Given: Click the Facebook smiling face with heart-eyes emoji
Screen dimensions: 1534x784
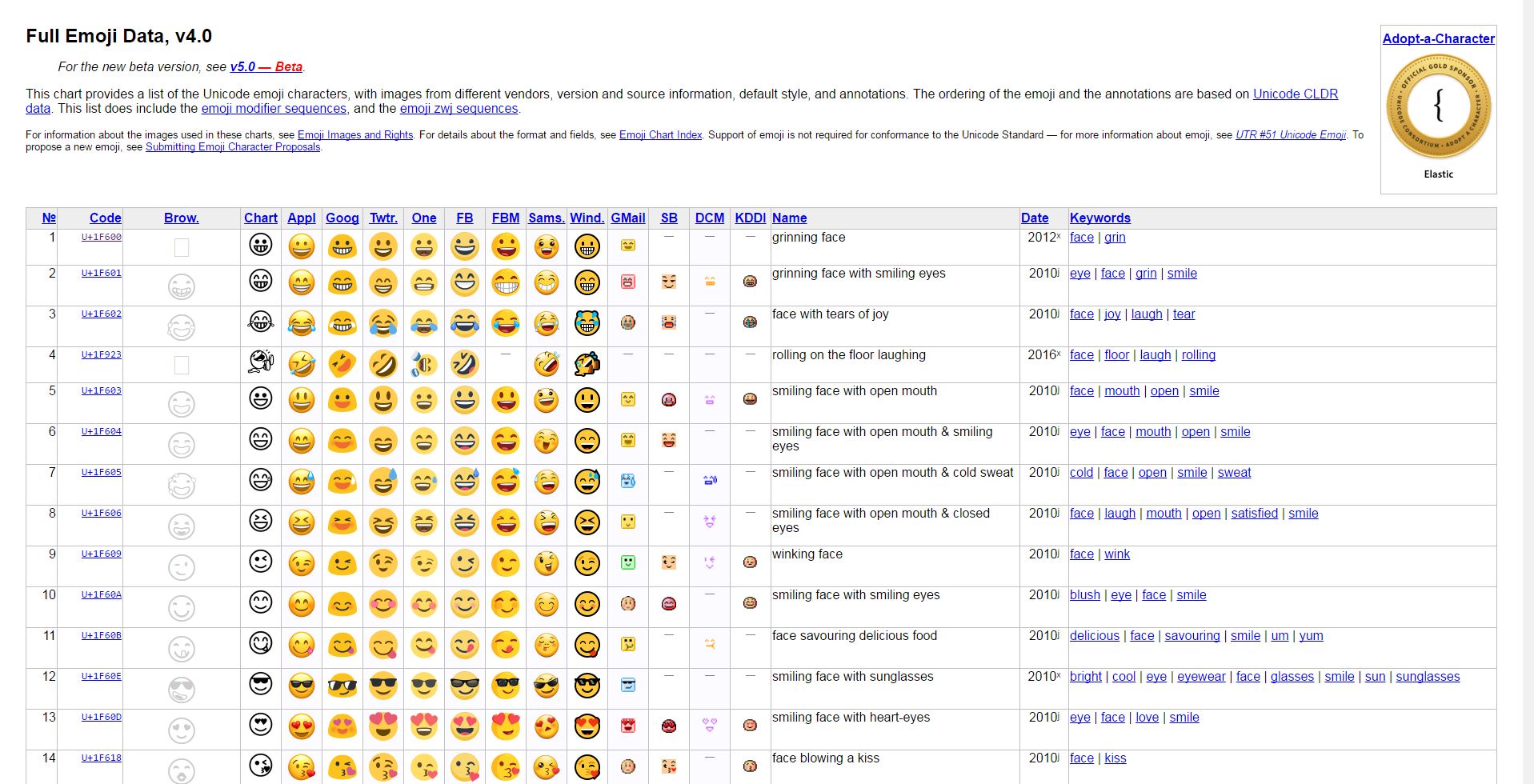Looking at the screenshot, I should click(x=464, y=726).
